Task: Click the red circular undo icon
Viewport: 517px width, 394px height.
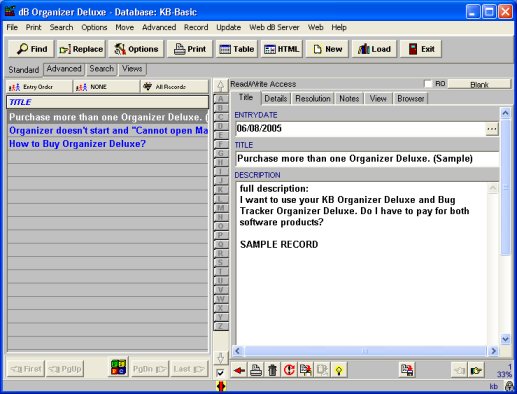Action: pos(289,370)
